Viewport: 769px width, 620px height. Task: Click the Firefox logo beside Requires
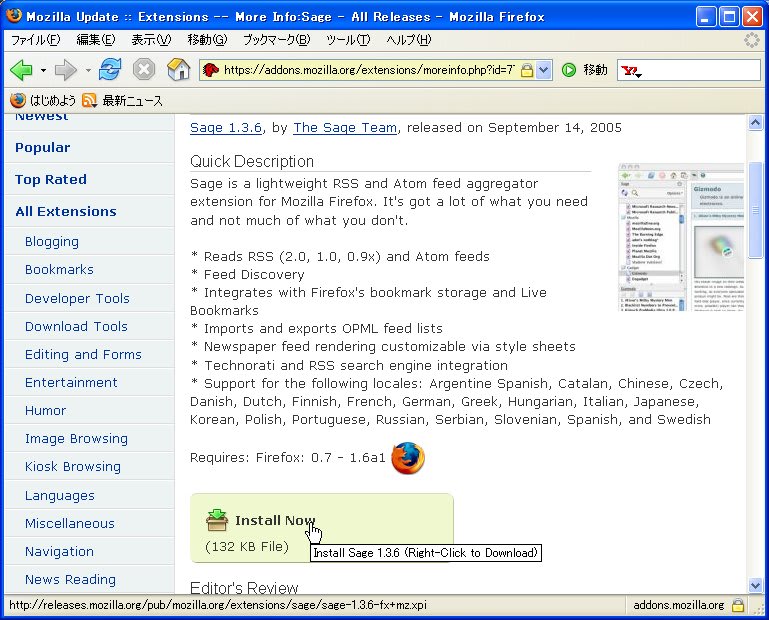[x=408, y=458]
